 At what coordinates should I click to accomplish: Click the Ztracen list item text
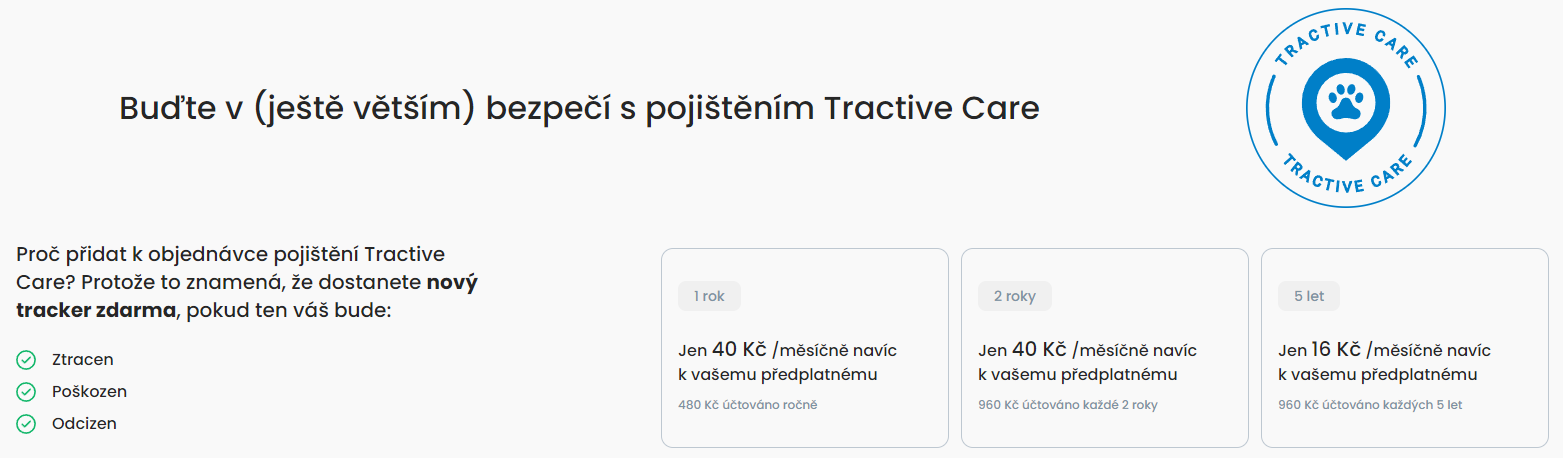click(83, 359)
